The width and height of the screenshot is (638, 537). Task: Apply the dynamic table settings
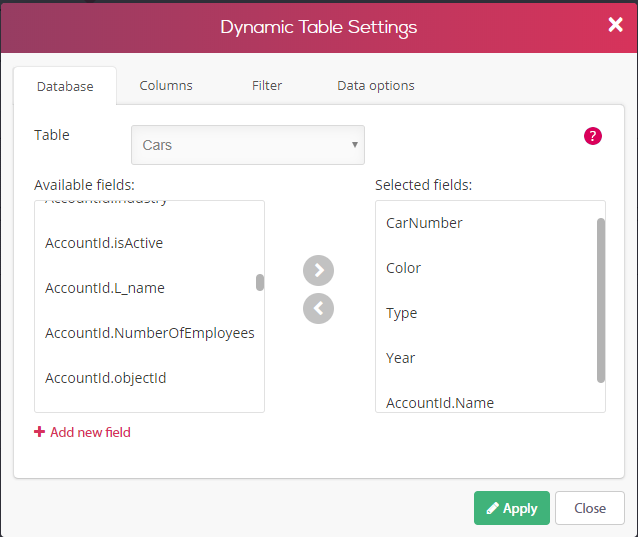(511, 508)
